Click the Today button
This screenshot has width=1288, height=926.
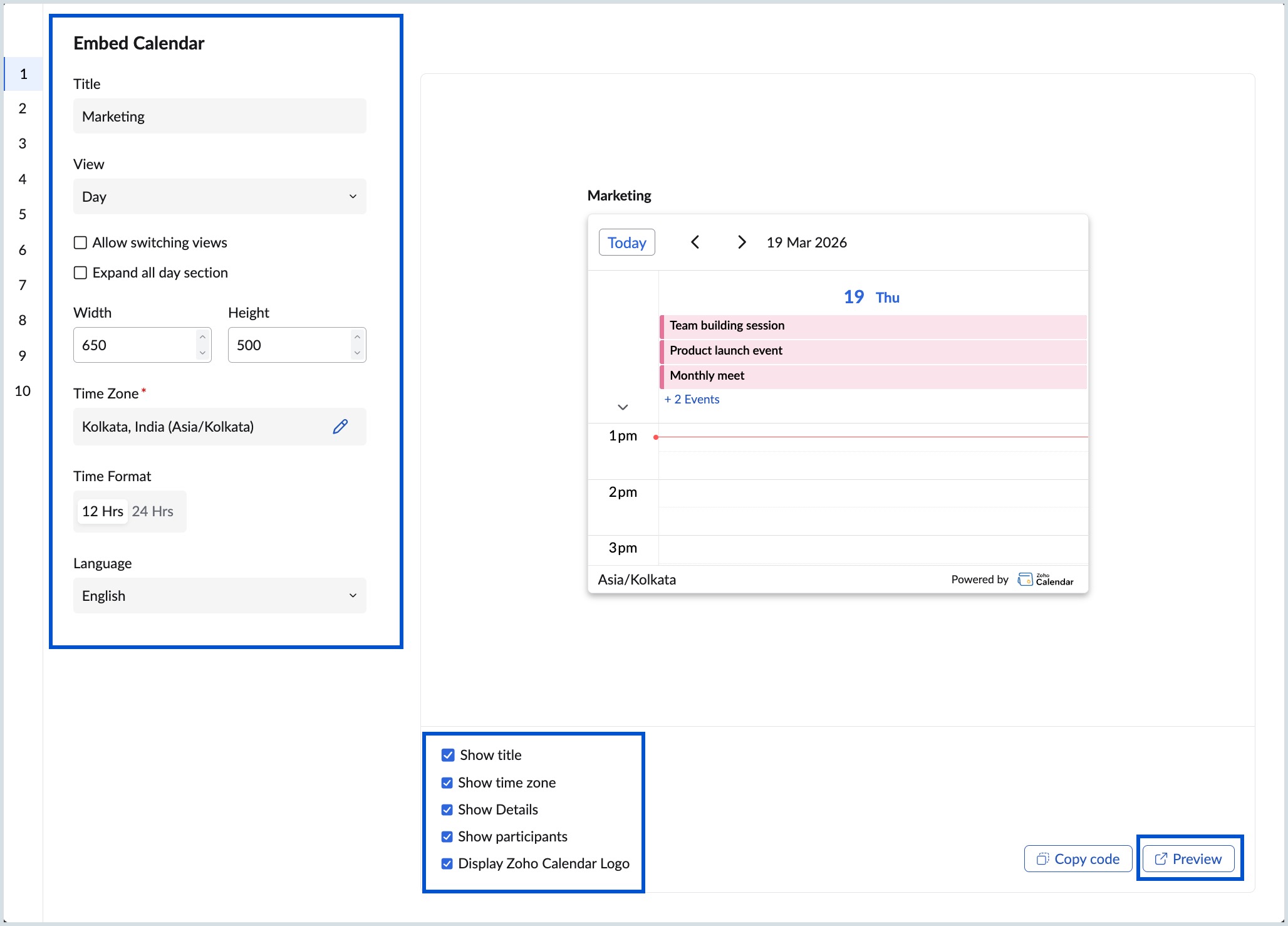pyautogui.click(x=626, y=242)
